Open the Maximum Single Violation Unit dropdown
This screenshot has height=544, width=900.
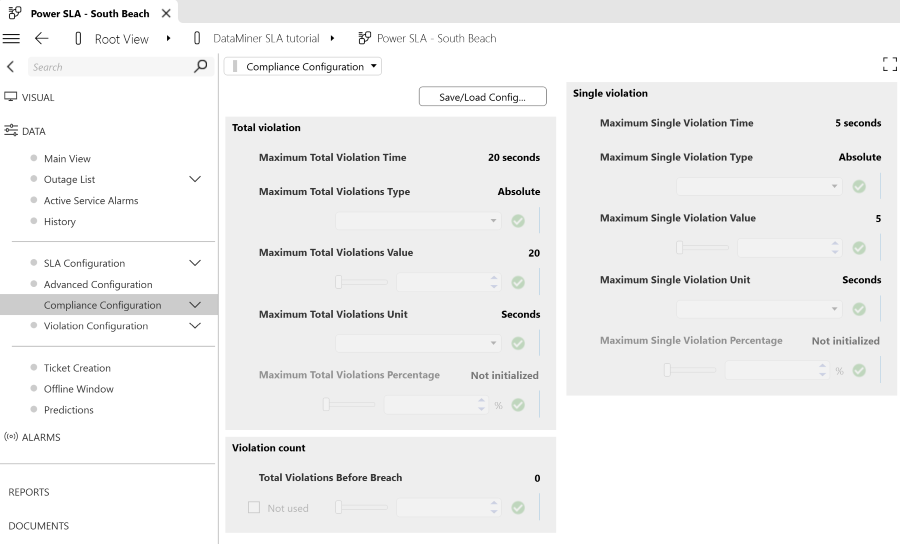coord(759,309)
